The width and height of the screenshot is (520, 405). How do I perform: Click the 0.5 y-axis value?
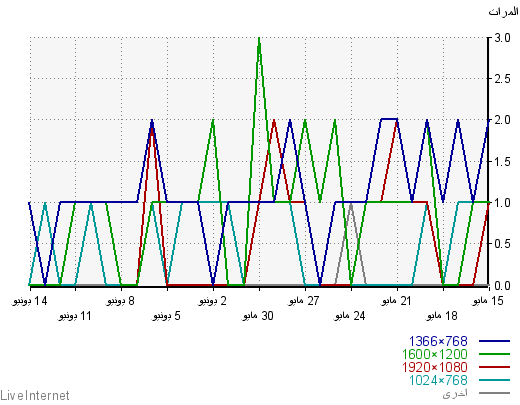(x=502, y=244)
